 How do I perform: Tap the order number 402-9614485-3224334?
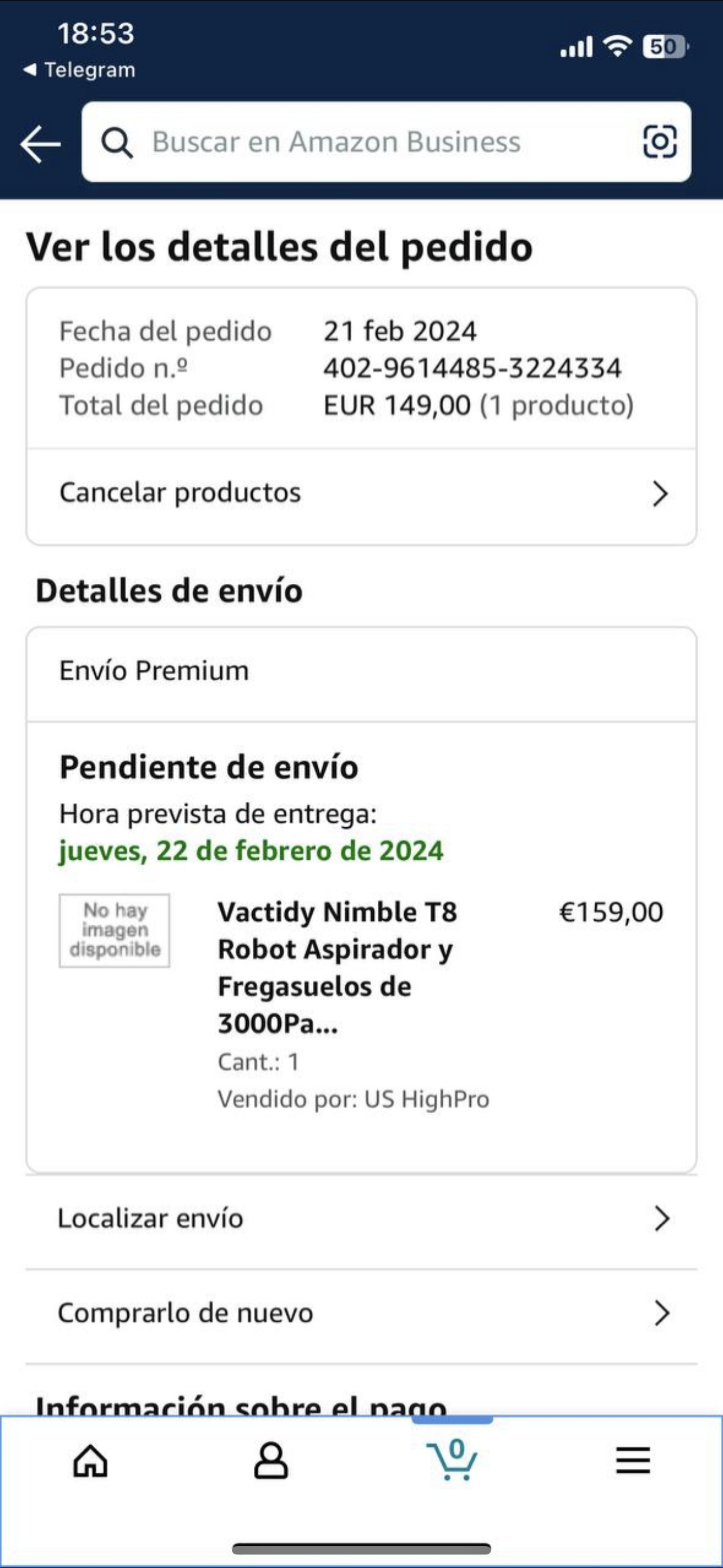tap(472, 368)
